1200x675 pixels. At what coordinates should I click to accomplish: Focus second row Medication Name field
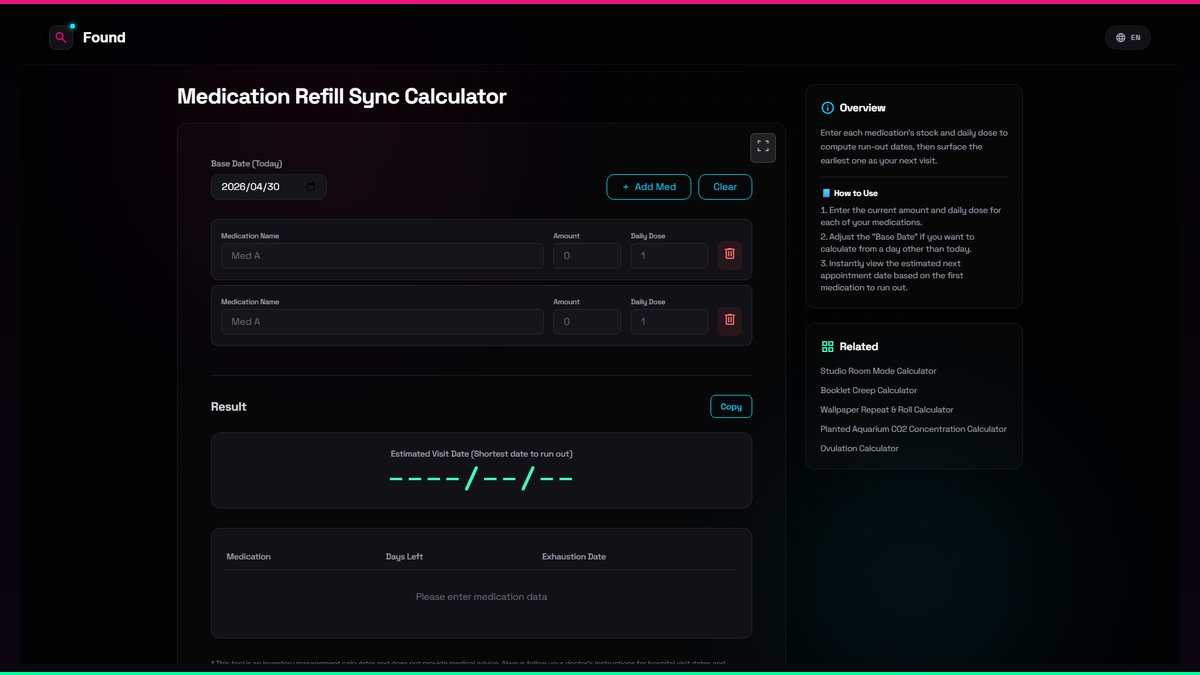click(x=382, y=322)
